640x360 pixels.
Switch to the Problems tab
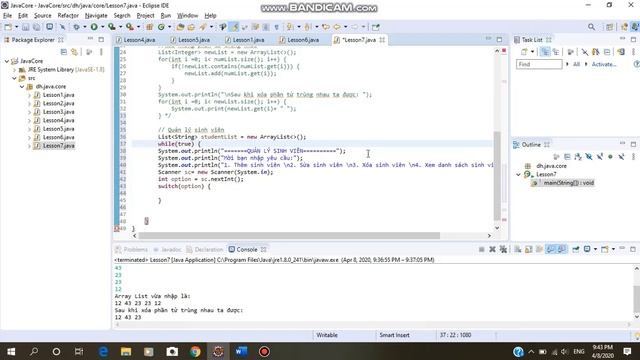tap(131, 249)
